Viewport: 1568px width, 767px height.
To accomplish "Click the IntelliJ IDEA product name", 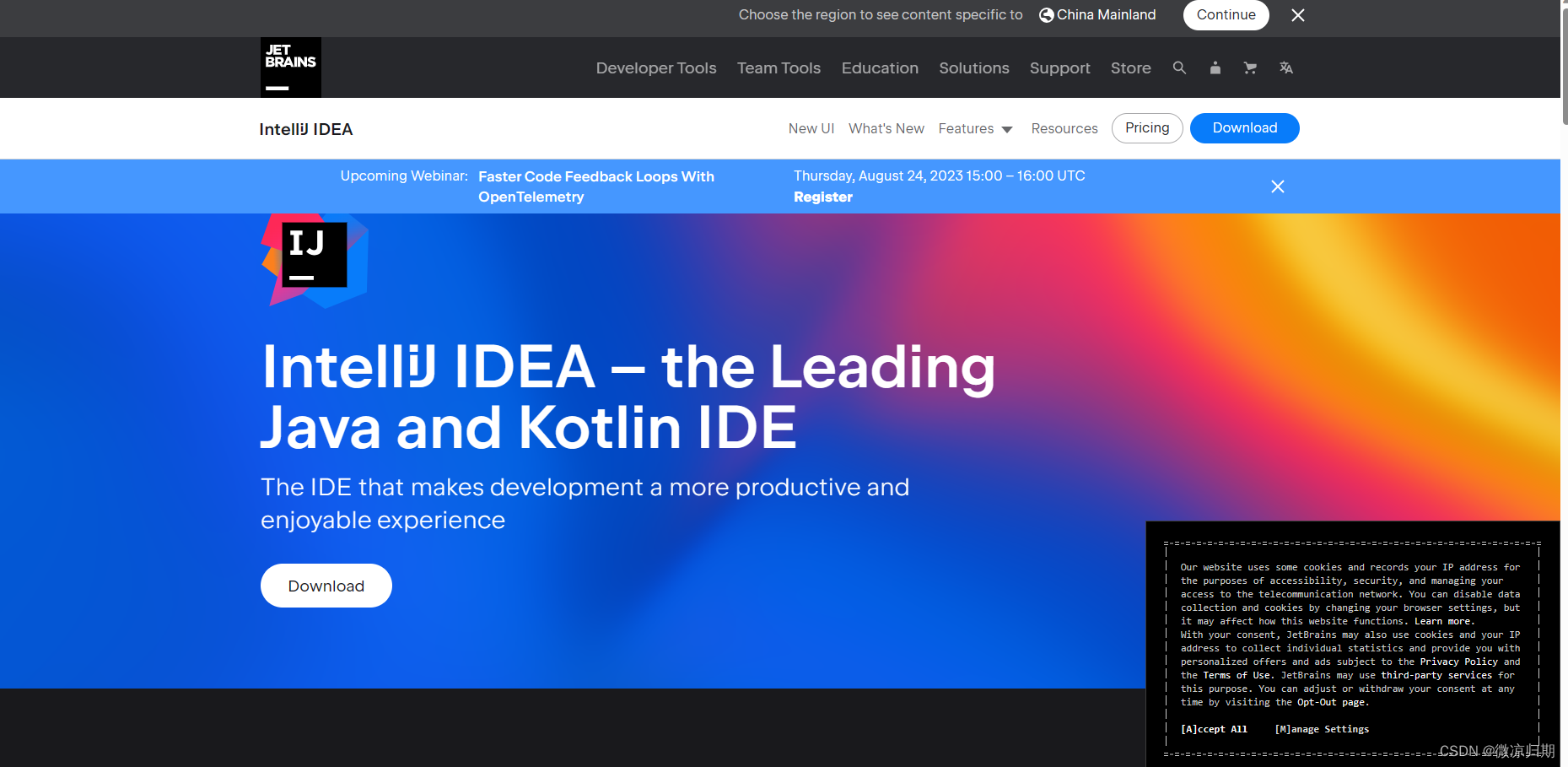I will click(x=306, y=129).
